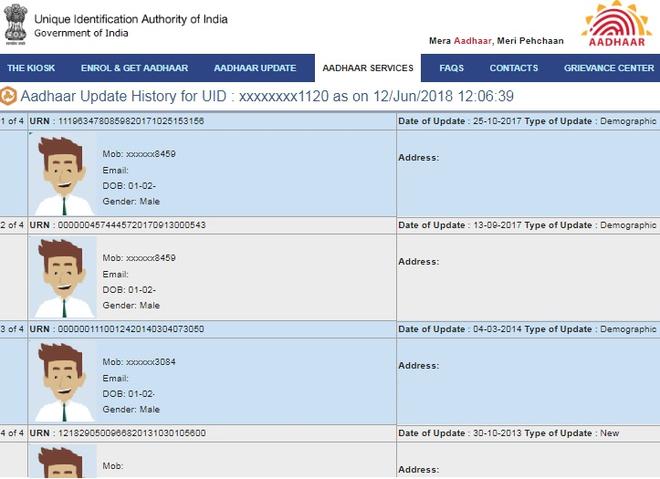Viewport: 660px width, 479px height.
Task: Select the Aadhaar Services tab
Action: 368,68
